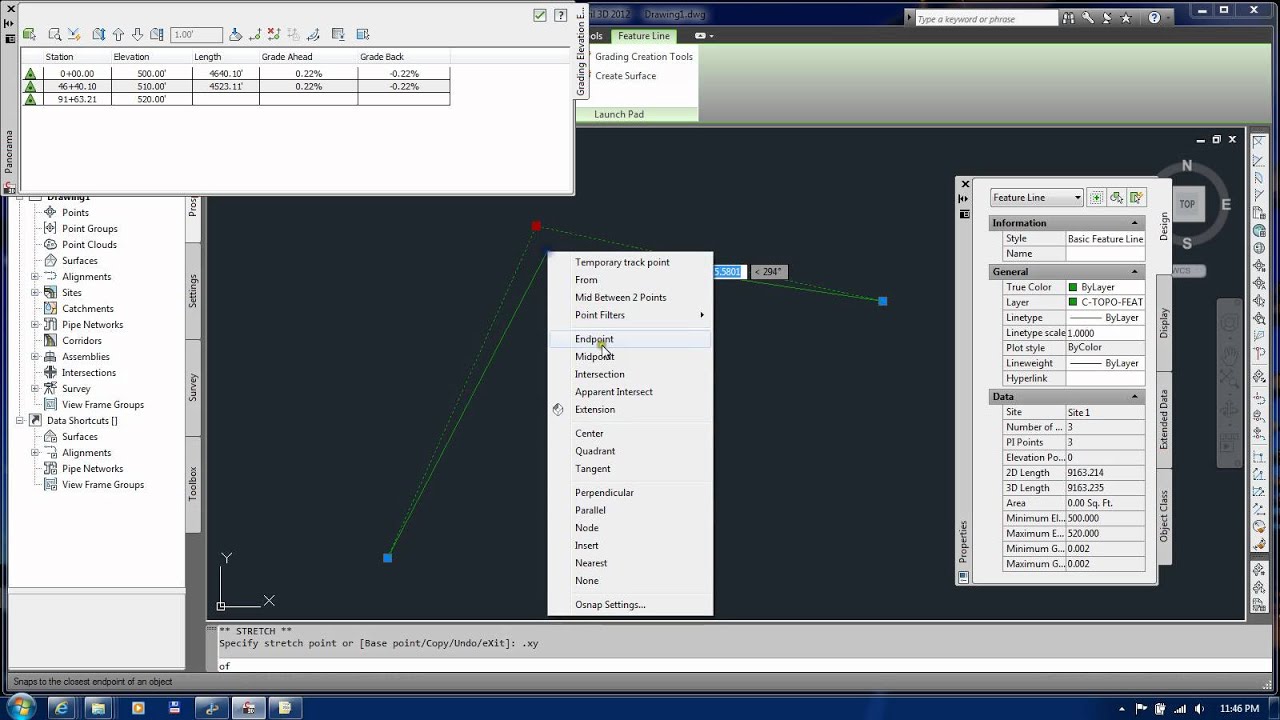Click the command line input showing 'of'
1280x720 pixels.
pyautogui.click(x=730, y=666)
